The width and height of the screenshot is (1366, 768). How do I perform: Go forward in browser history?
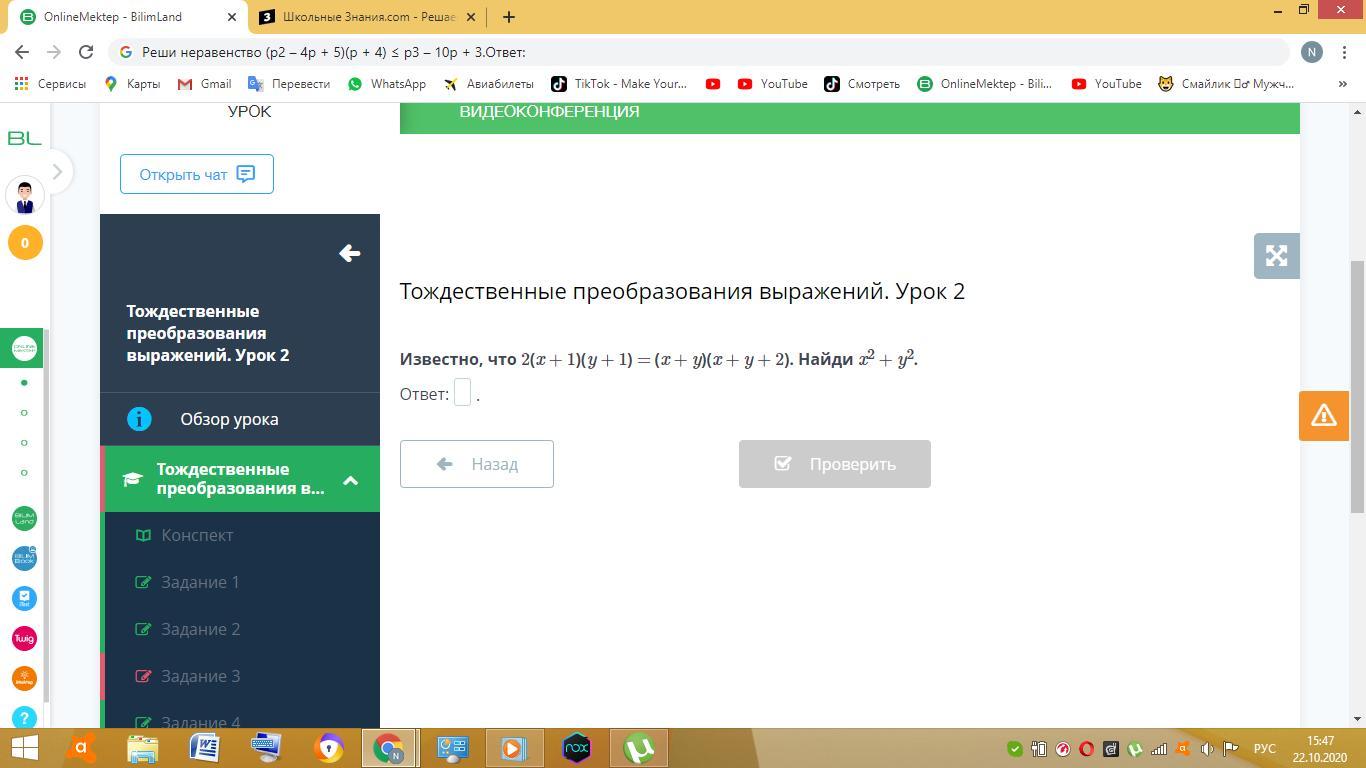point(54,52)
